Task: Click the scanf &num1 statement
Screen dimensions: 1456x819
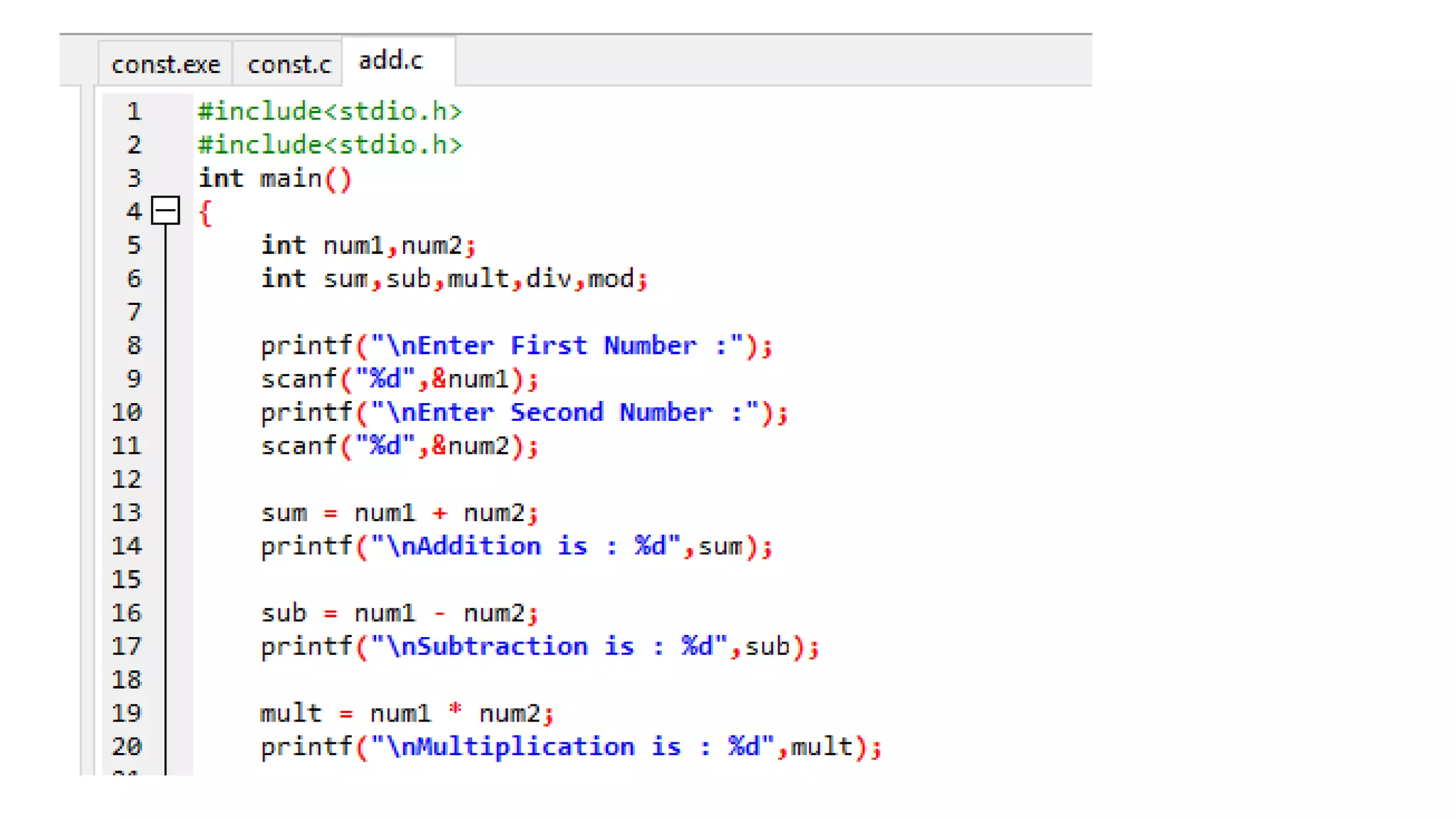Action: 399,380
